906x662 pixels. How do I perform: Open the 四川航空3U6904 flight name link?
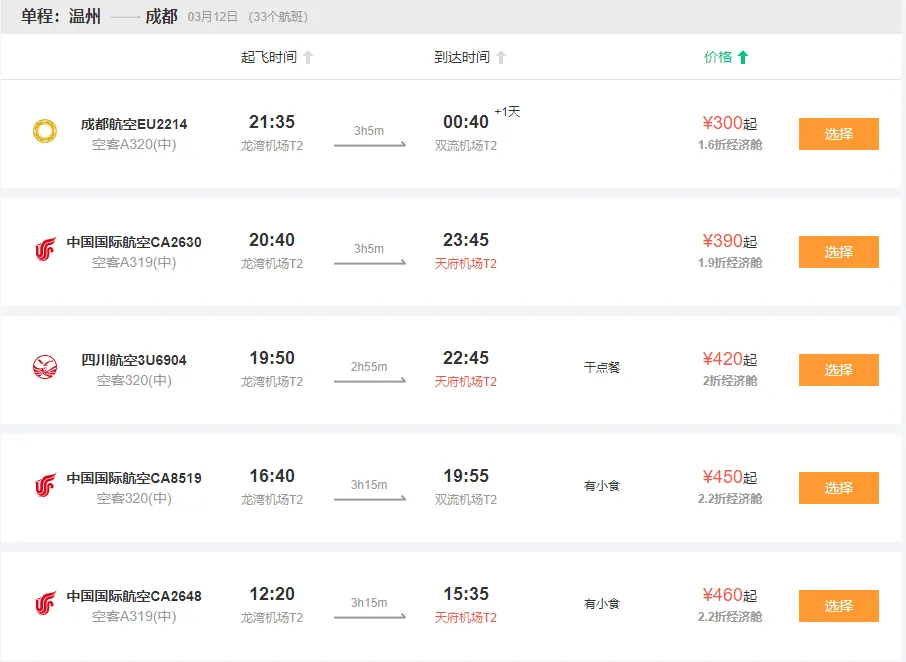click(x=134, y=360)
